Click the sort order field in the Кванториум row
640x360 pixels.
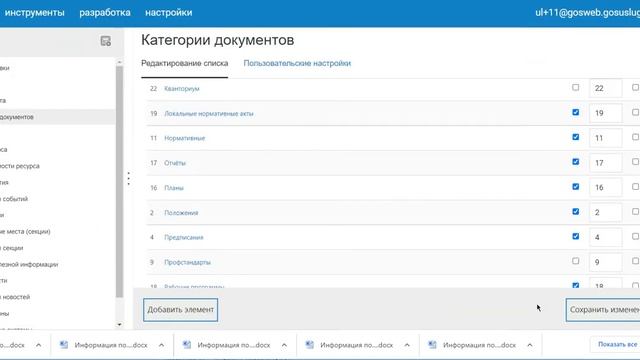click(x=606, y=88)
